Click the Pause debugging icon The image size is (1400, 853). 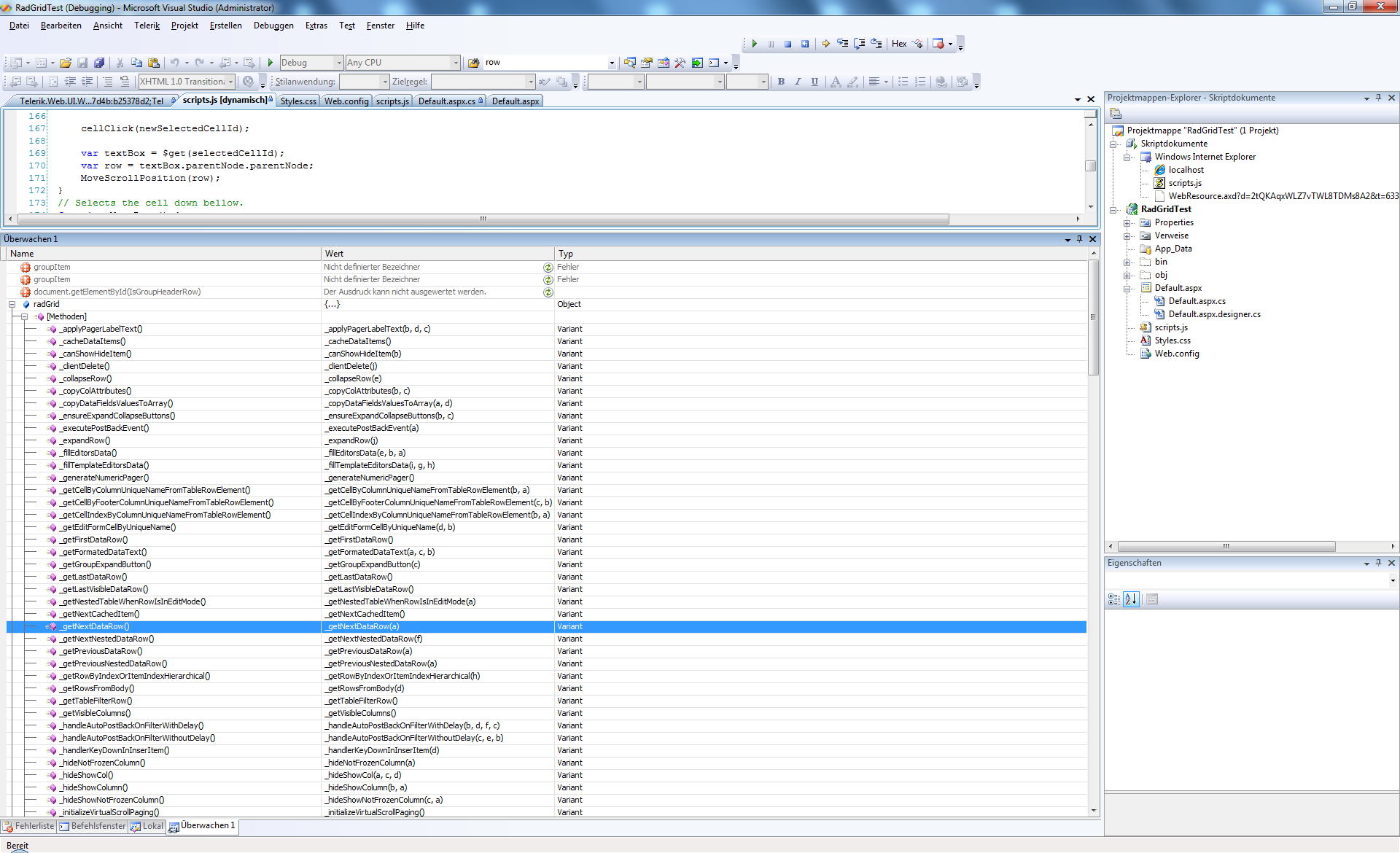click(771, 44)
